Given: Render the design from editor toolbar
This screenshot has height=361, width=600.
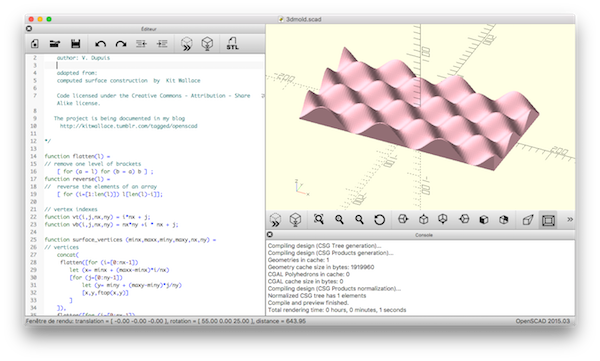Looking at the screenshot, I should pos(207,44).
